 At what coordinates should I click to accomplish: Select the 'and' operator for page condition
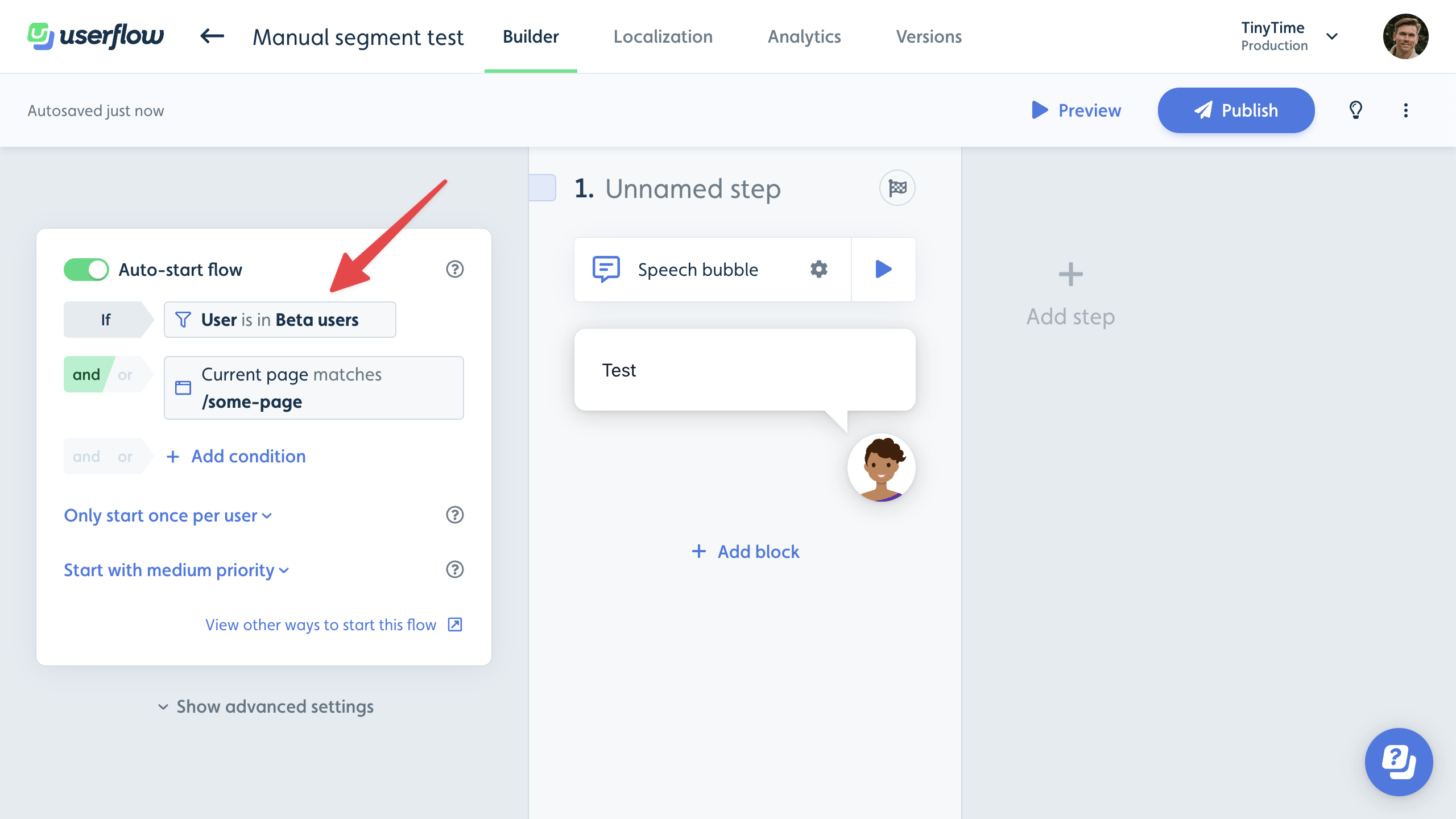[x=86, y=374]
